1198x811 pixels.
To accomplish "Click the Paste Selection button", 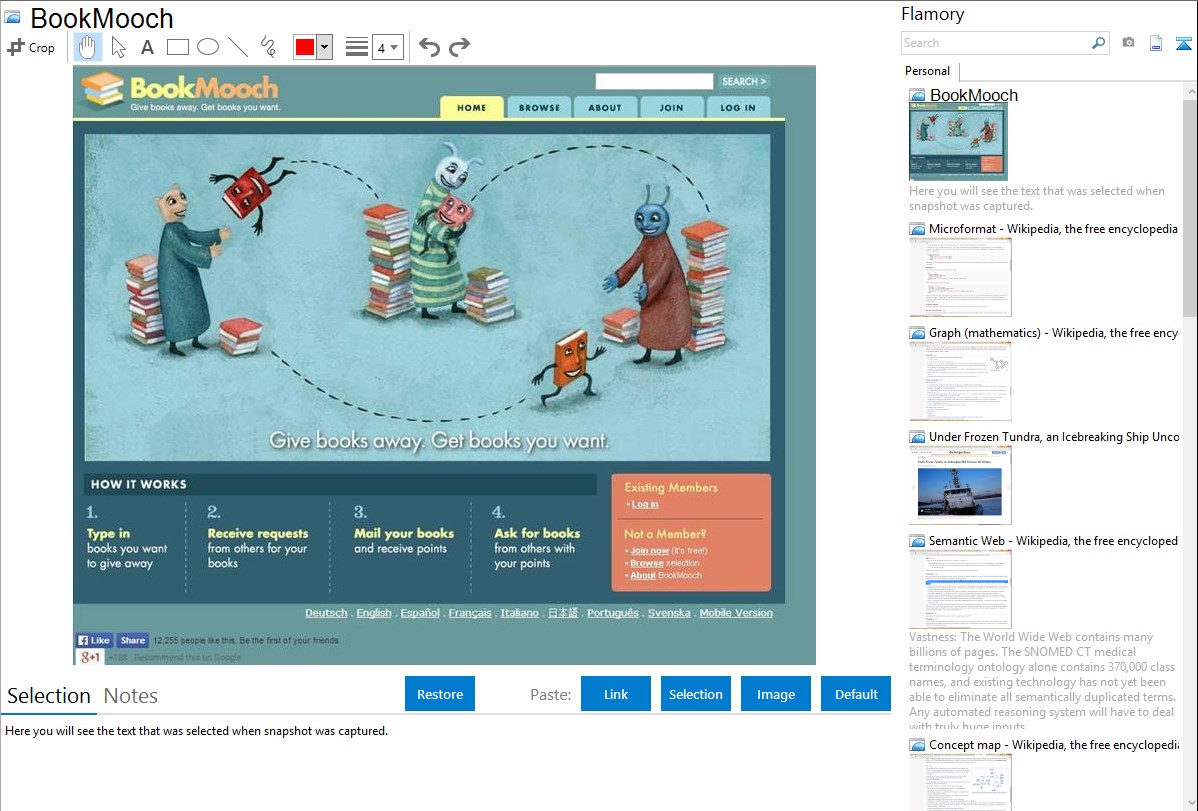I will (x=695, y=694).
